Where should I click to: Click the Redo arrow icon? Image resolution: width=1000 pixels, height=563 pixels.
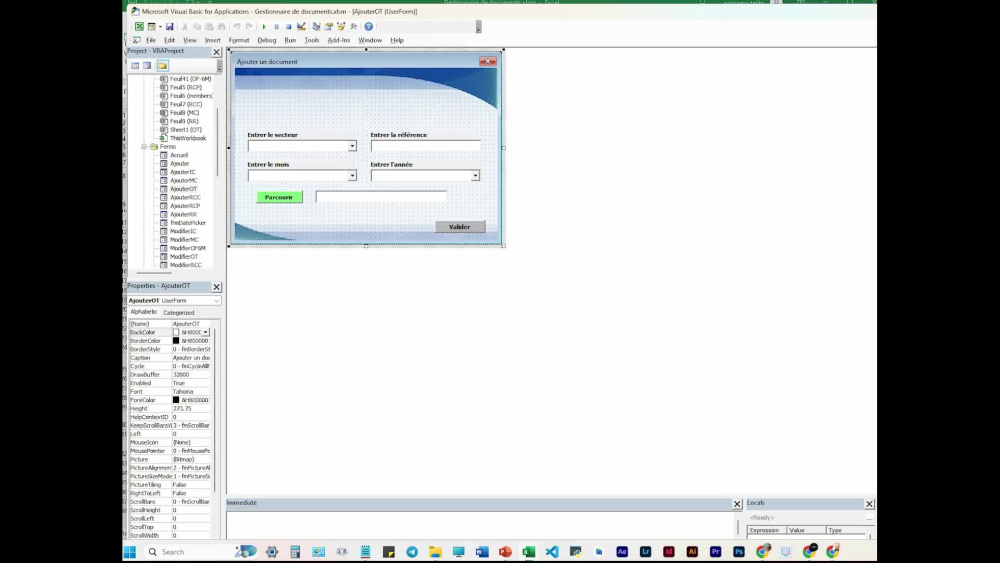249,26
